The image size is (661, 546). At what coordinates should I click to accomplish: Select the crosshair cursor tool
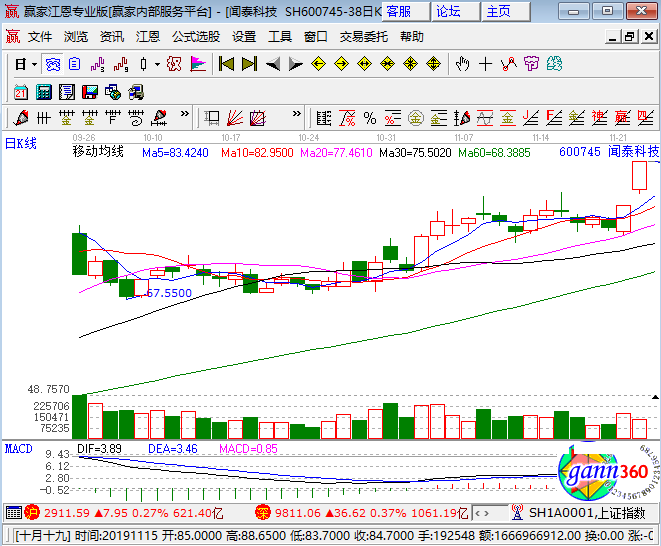(x=486, y=64)
